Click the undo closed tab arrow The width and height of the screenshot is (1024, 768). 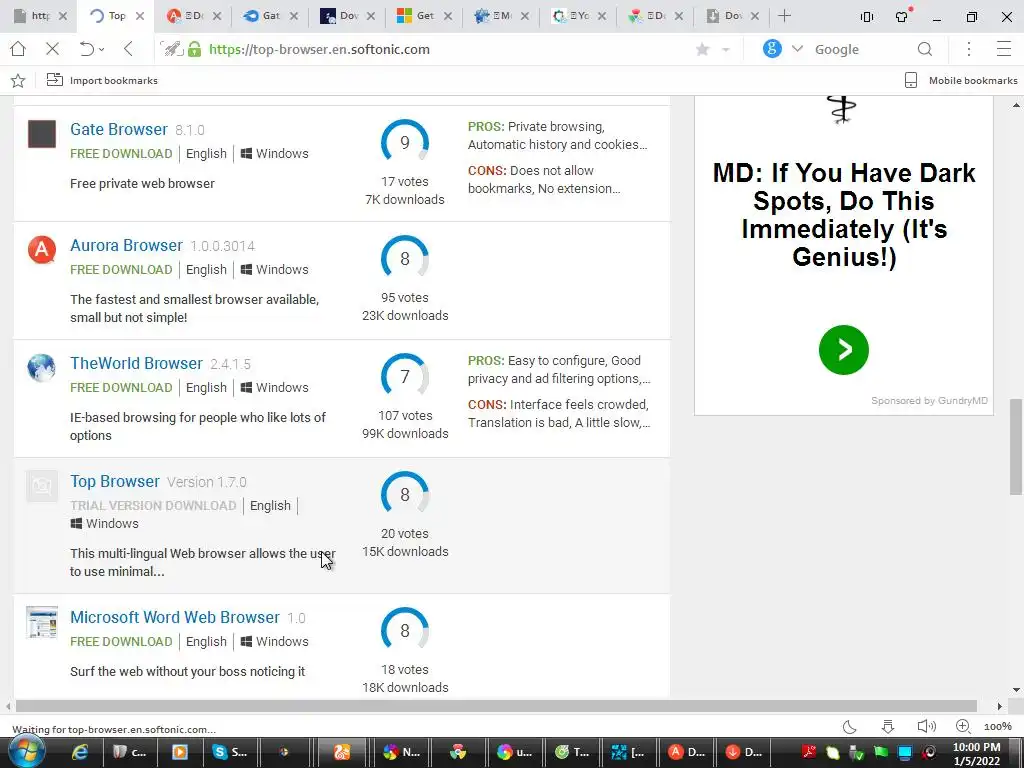pyautogui.click(x=86, y=49)
